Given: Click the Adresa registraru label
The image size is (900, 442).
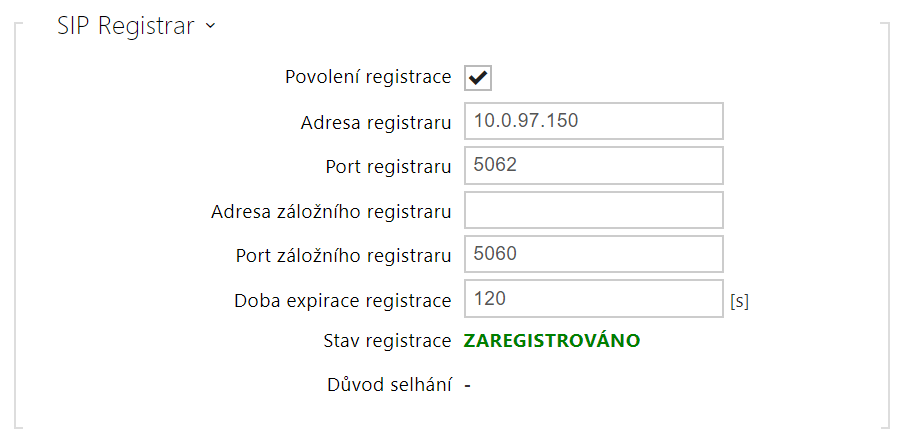Looking at the screenshot, I should 376,122.
